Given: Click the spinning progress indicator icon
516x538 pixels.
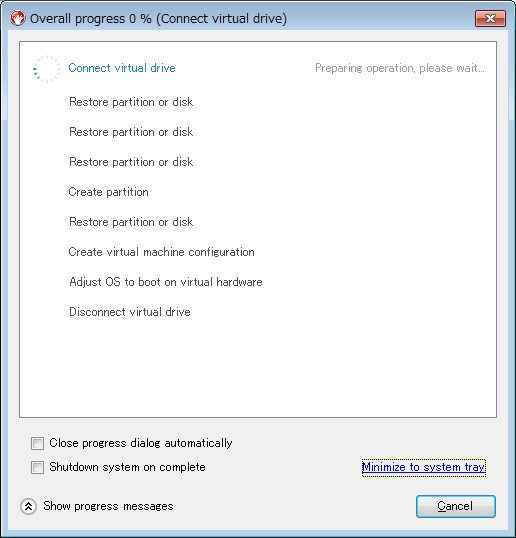Looking at the screenshot, I should tap(46, 69).
